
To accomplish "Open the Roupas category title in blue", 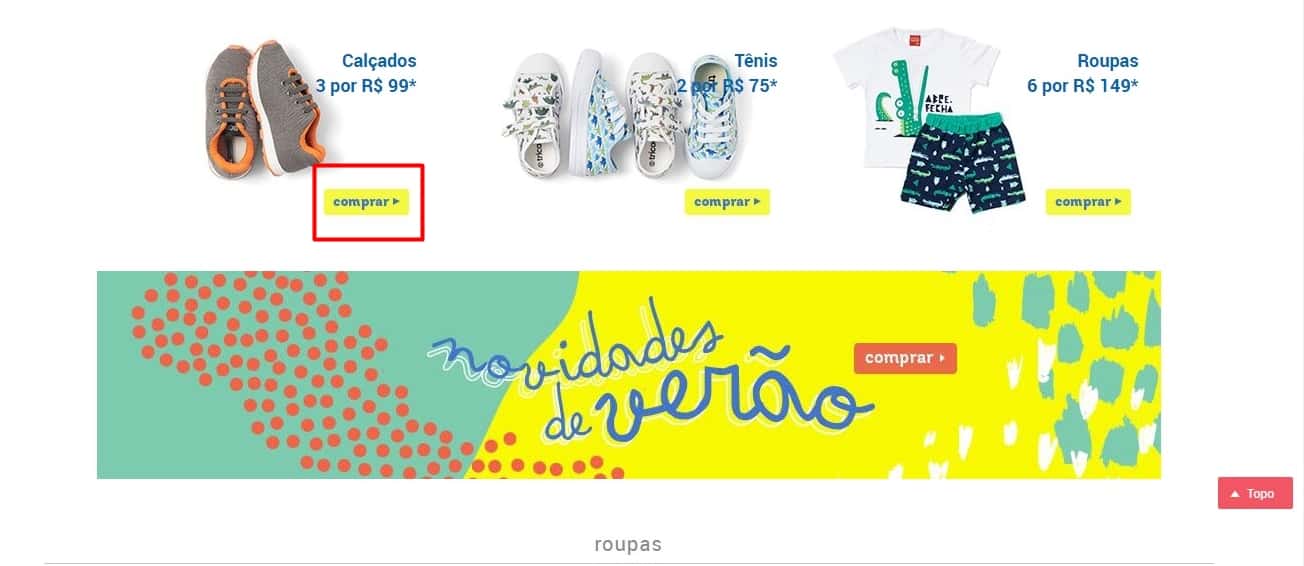I will [x=1108, y=61].
